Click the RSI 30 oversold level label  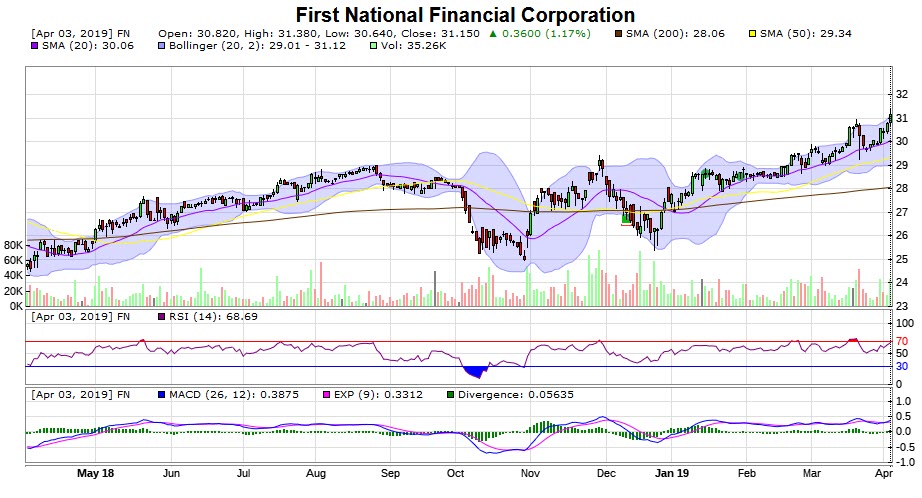pyautogui.click(x=902, y=366)
